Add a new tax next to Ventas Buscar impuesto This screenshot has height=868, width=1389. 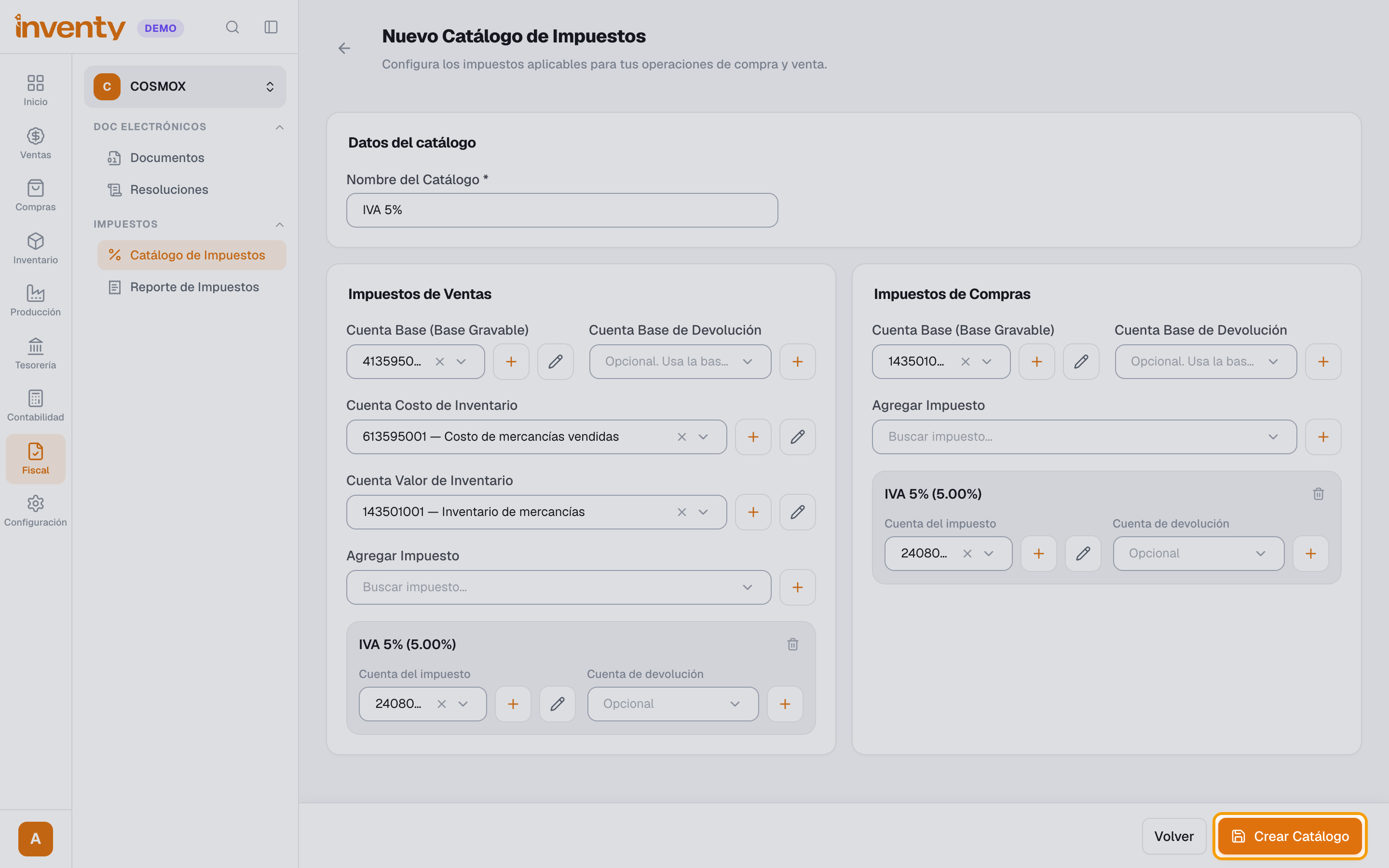tap(797, 587)
